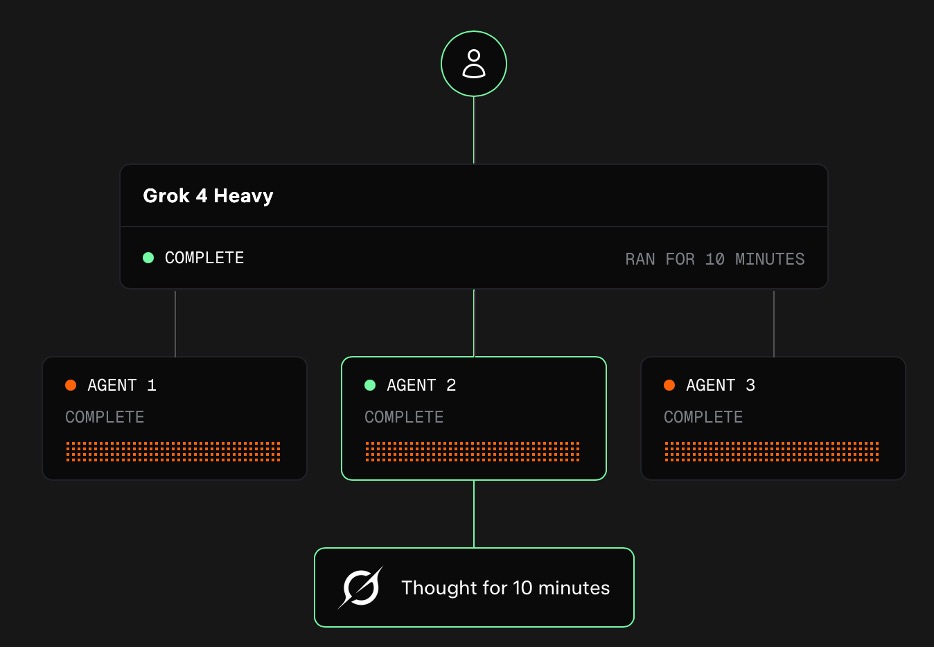Viewport: 934px width, 648px height.
Task: Click the Agent 2 dotted progress bar
Action: 472,451
